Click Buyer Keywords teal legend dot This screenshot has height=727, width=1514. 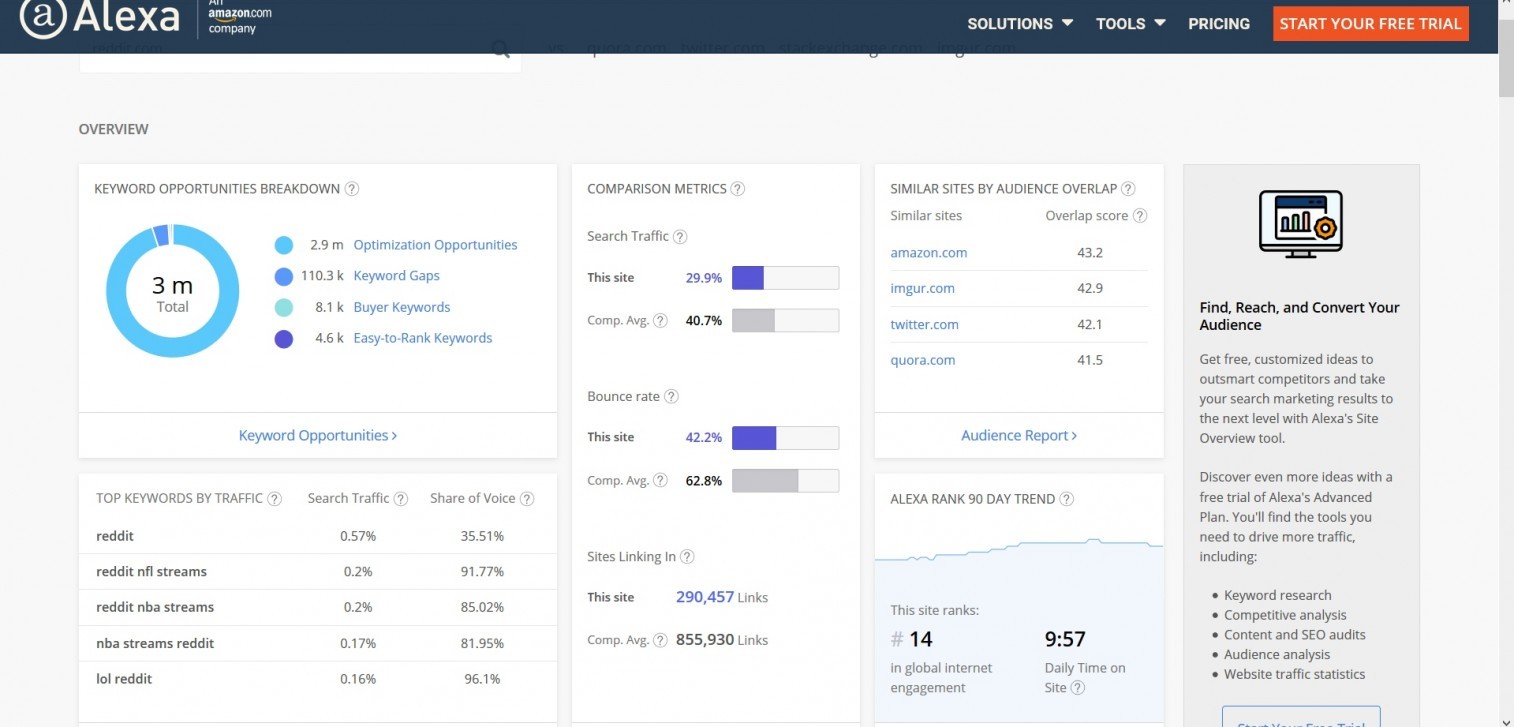click(x=283, y=308)
